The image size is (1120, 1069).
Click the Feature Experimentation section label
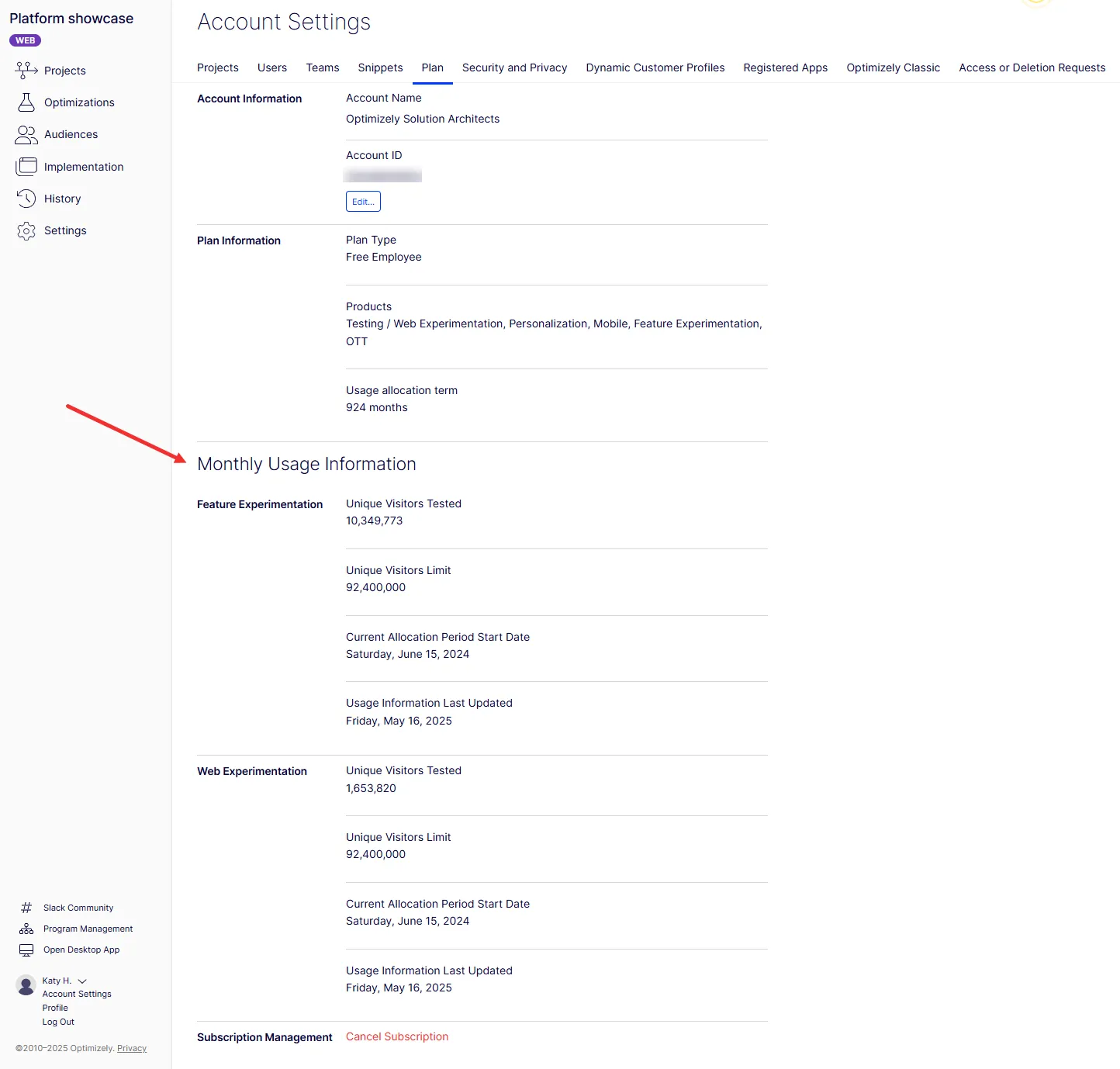[260, 504]
